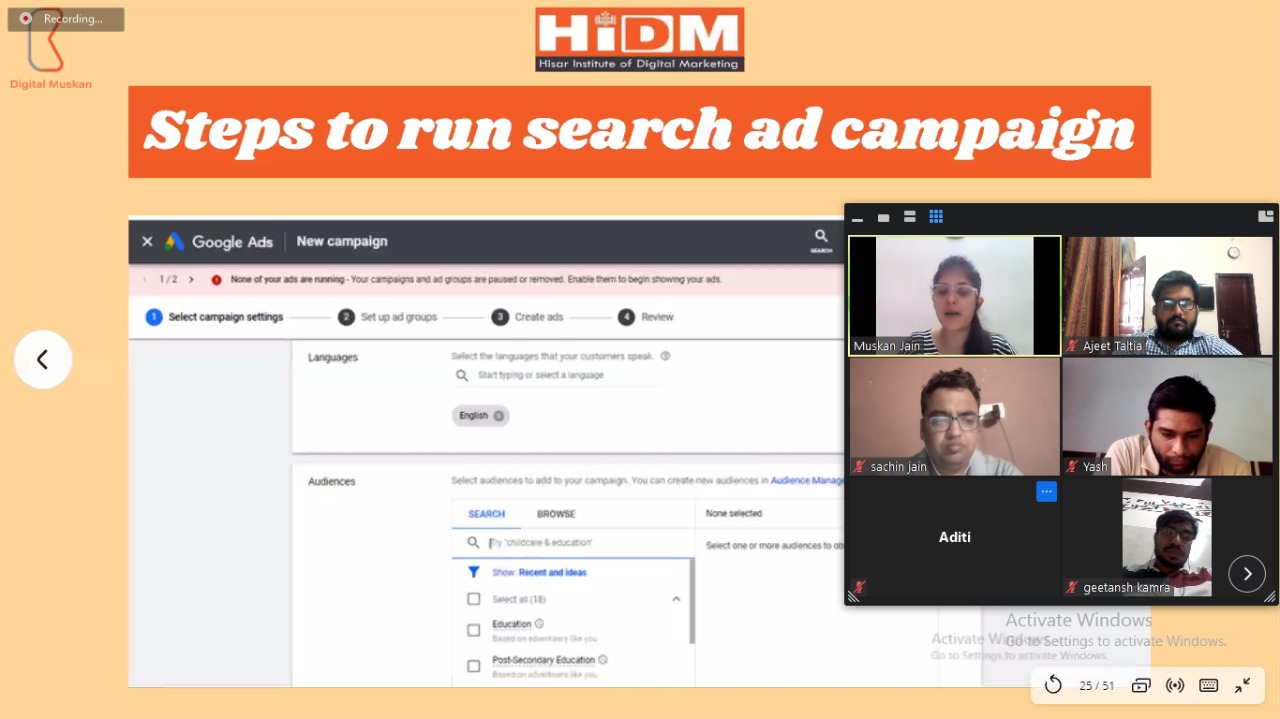Click the languages help question icon

[665, 356]
